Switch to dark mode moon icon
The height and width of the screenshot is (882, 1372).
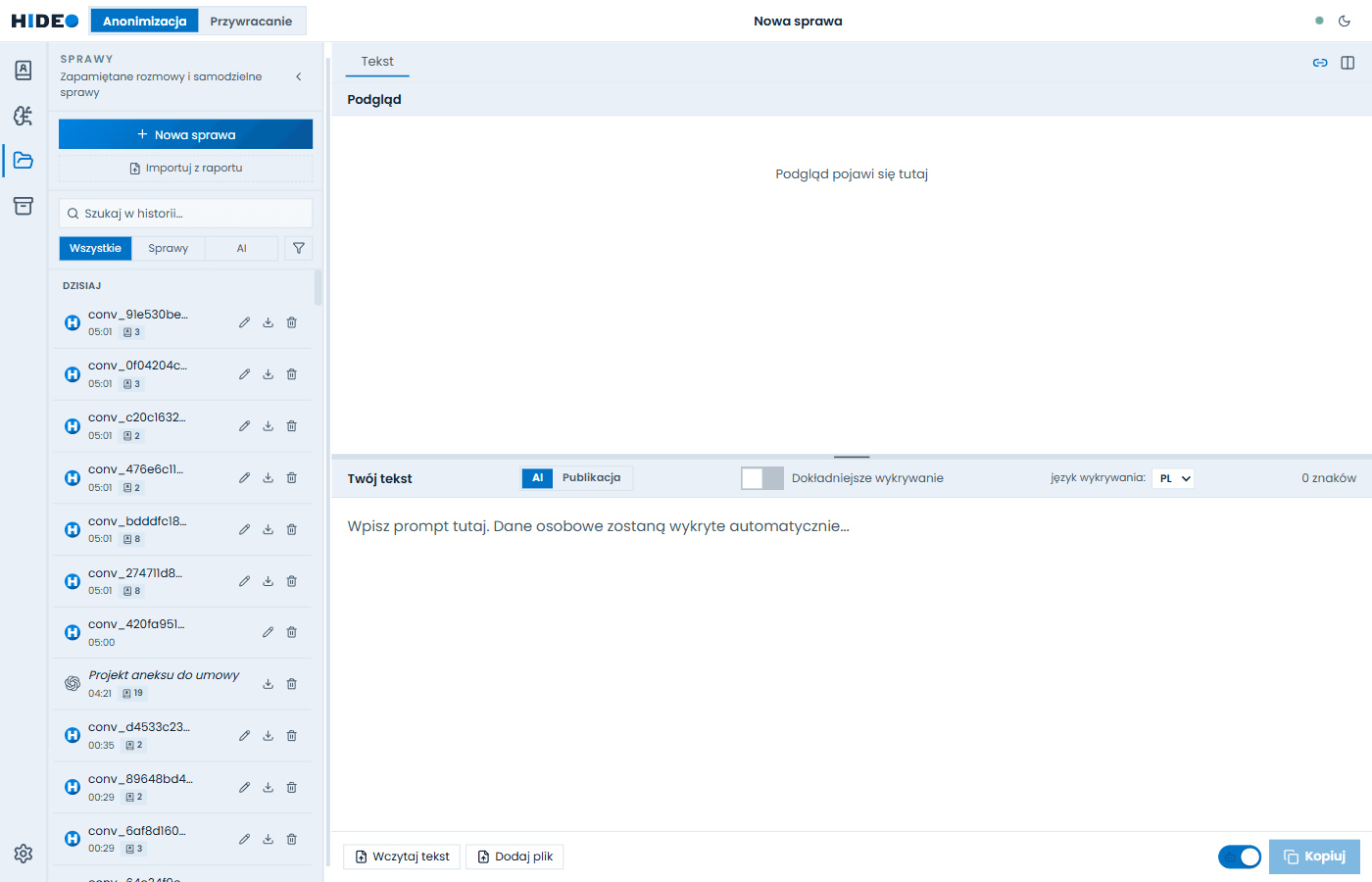click(x=1345, y=21)
